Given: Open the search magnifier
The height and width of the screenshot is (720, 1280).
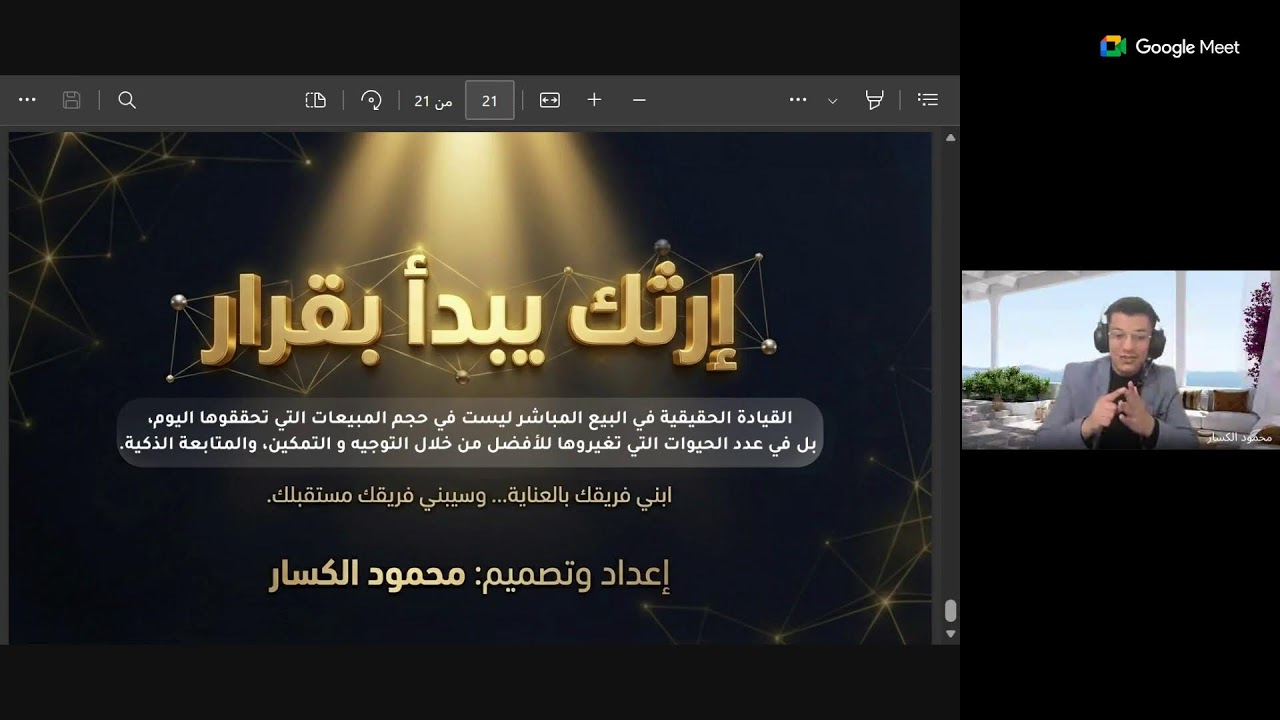Looking at the screenshot, I should (127, 100).
